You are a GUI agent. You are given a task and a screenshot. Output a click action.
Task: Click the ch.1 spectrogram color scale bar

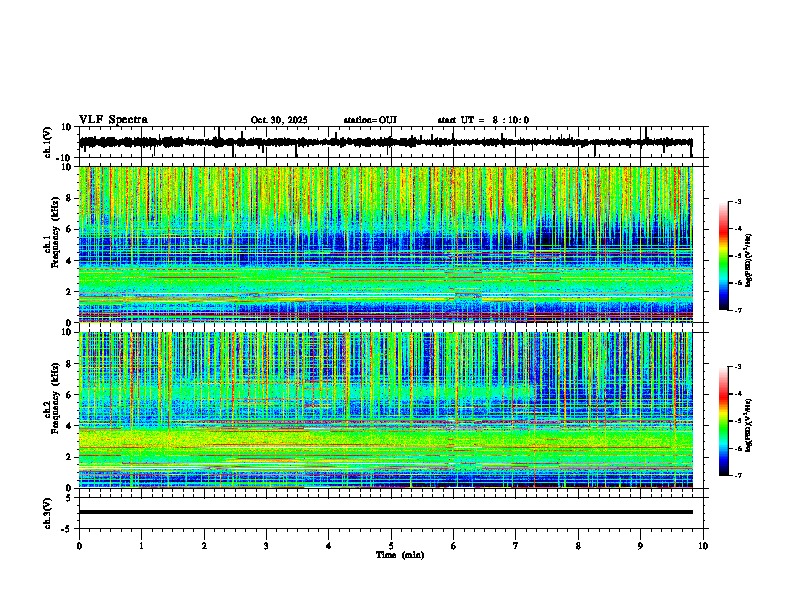(x=724, y=256)
